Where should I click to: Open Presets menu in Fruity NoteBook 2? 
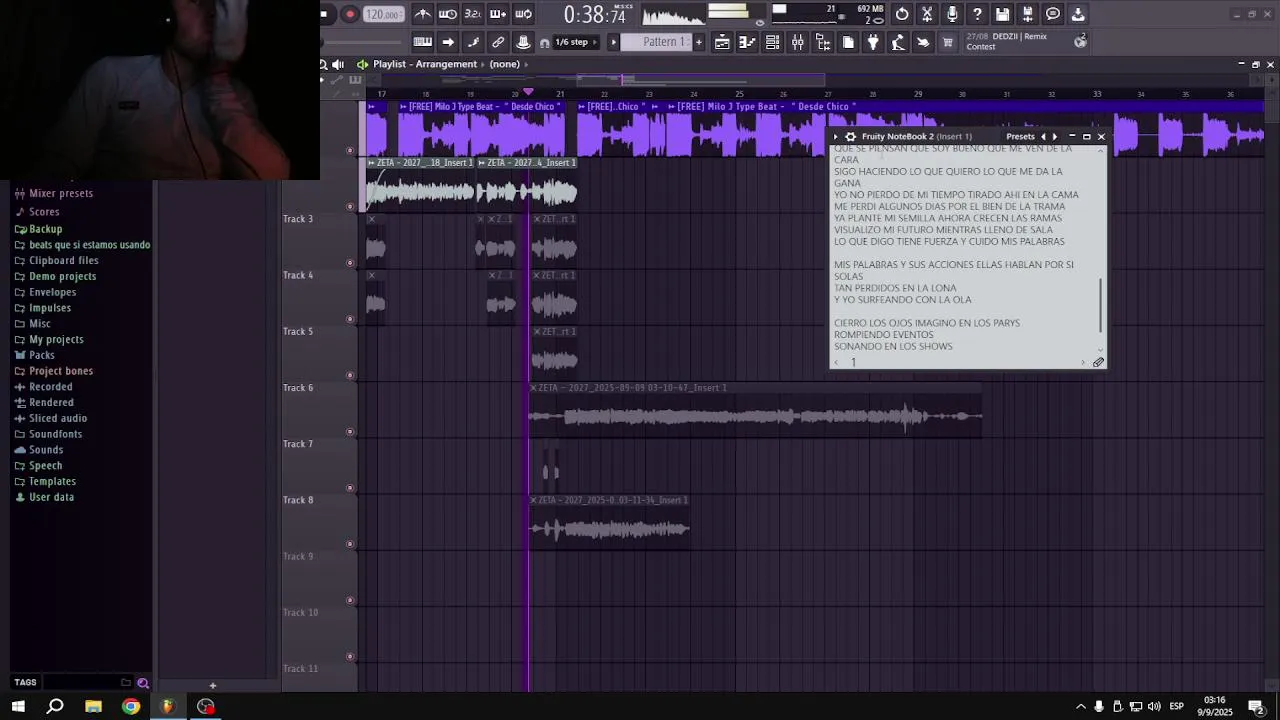tap(1020, 136)
